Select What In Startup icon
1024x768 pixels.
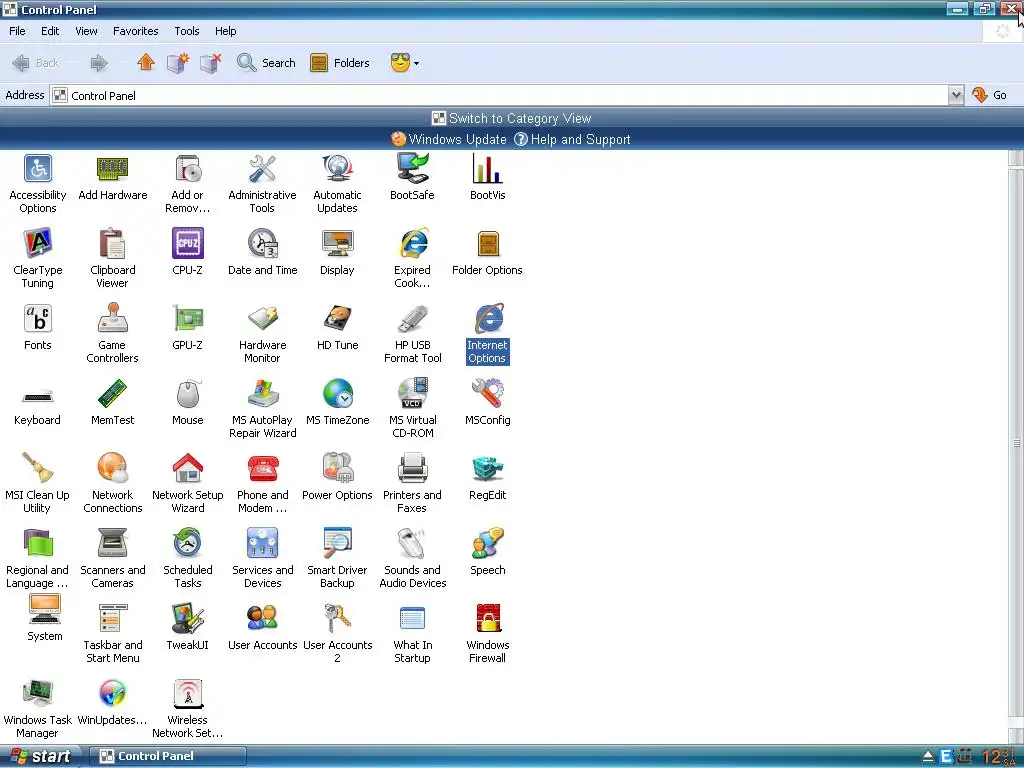tap(412, 618)
